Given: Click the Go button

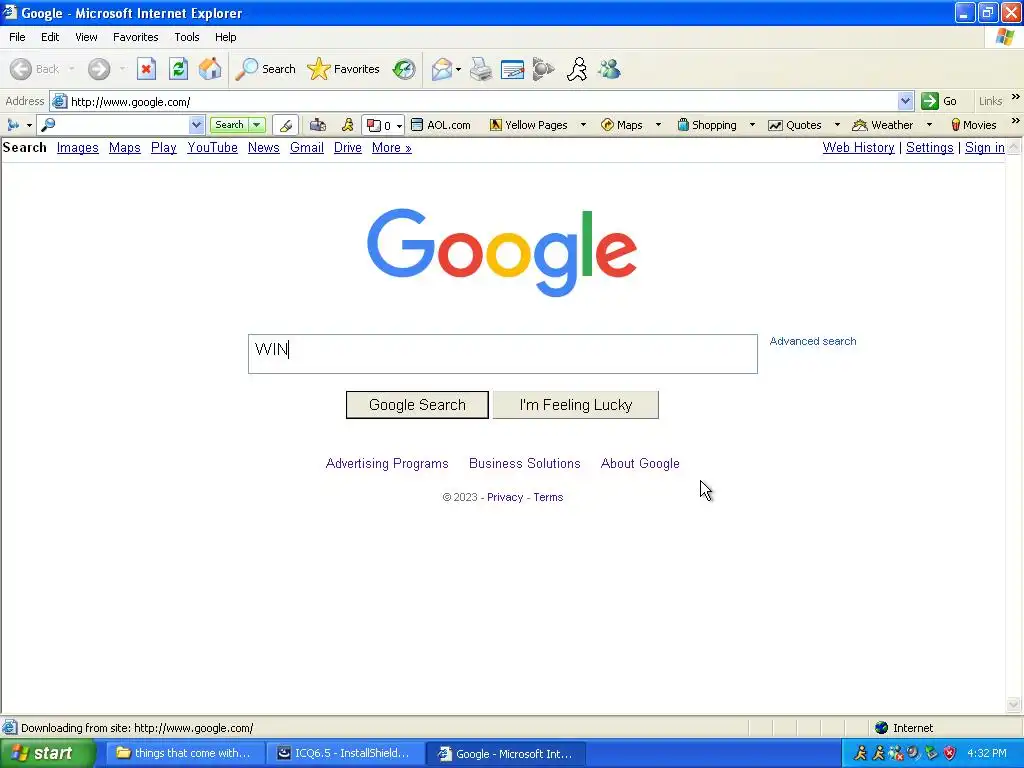Looking at the screenshot, I should (940, 101).
